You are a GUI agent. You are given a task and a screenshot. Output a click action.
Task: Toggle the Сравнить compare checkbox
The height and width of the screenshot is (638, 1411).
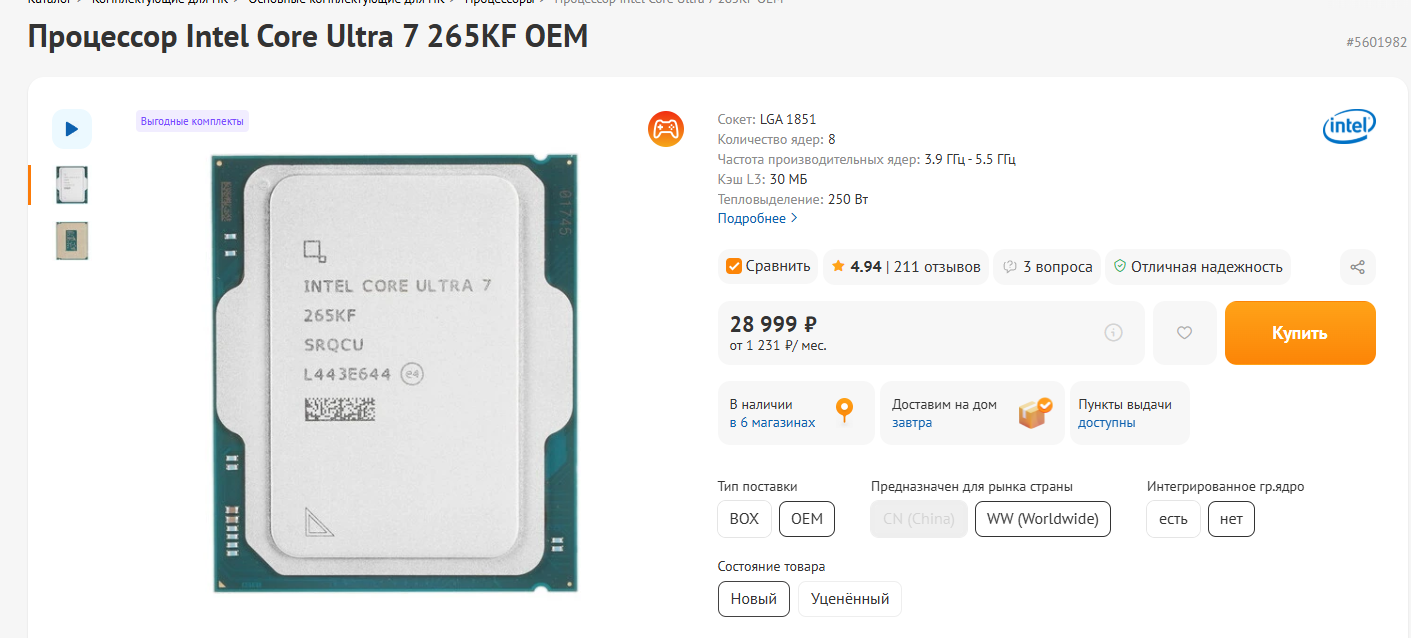tap(733, 267)
